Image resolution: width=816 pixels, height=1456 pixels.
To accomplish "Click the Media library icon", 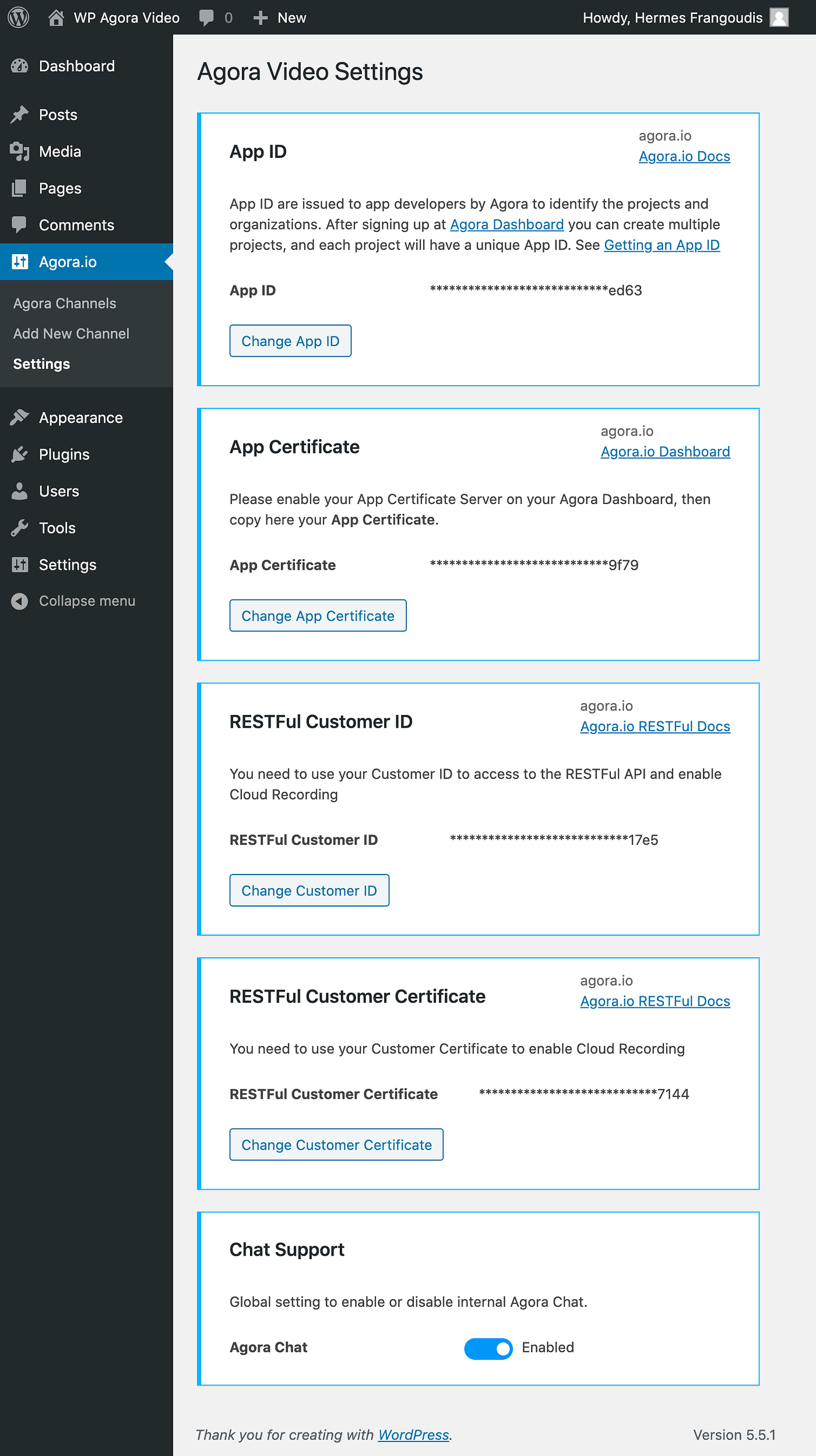I will pyautogui.click(x=20, y=151).
